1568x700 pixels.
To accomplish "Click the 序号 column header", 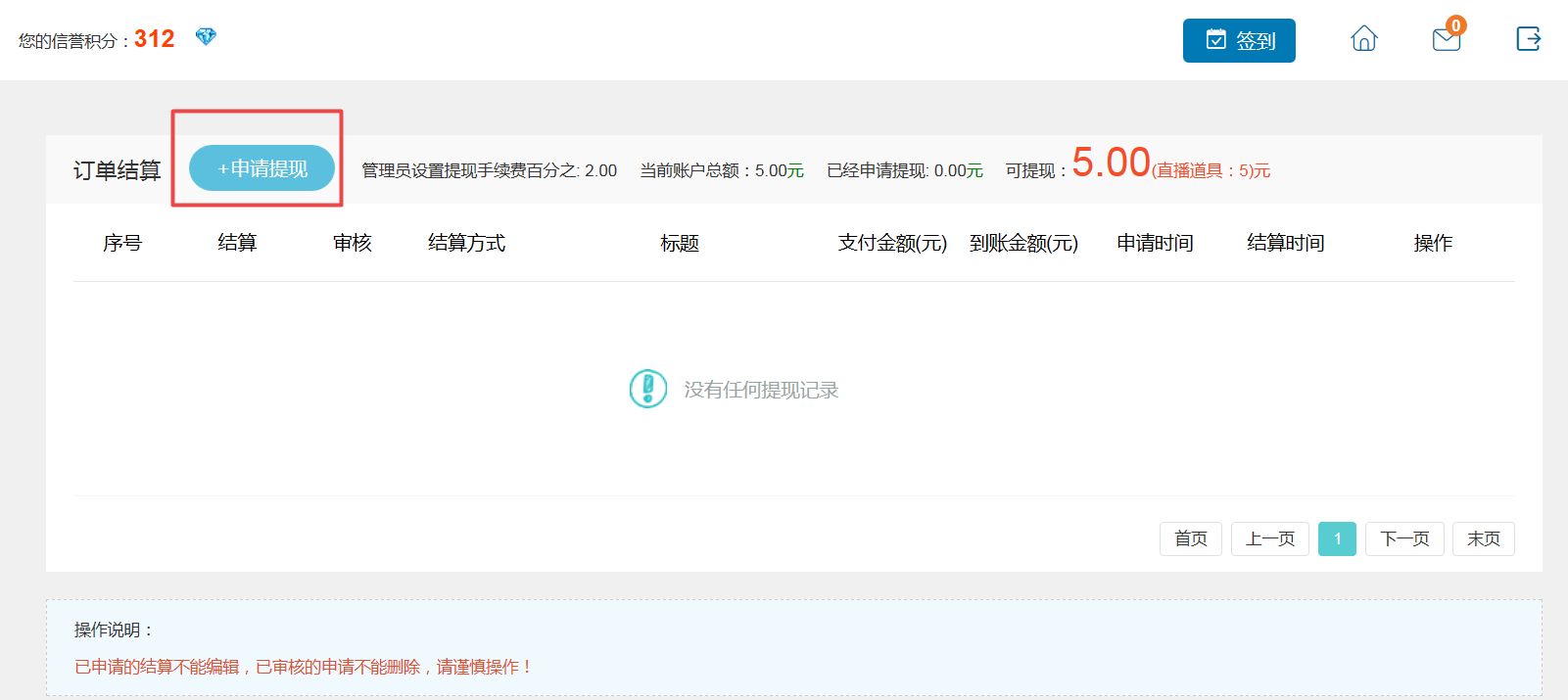I will [122, 243].
